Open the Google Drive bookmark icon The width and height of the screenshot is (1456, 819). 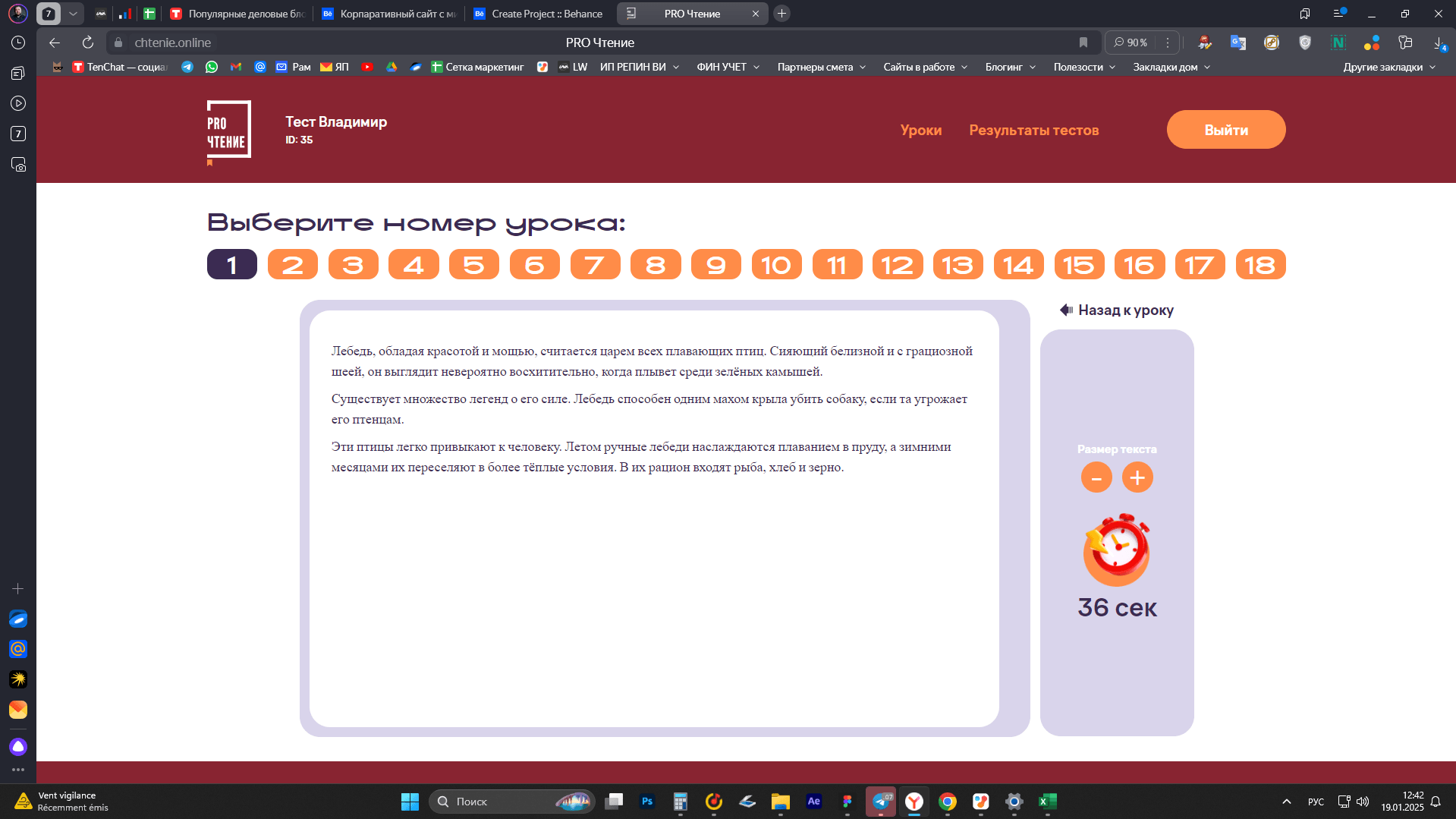(392, 67)
